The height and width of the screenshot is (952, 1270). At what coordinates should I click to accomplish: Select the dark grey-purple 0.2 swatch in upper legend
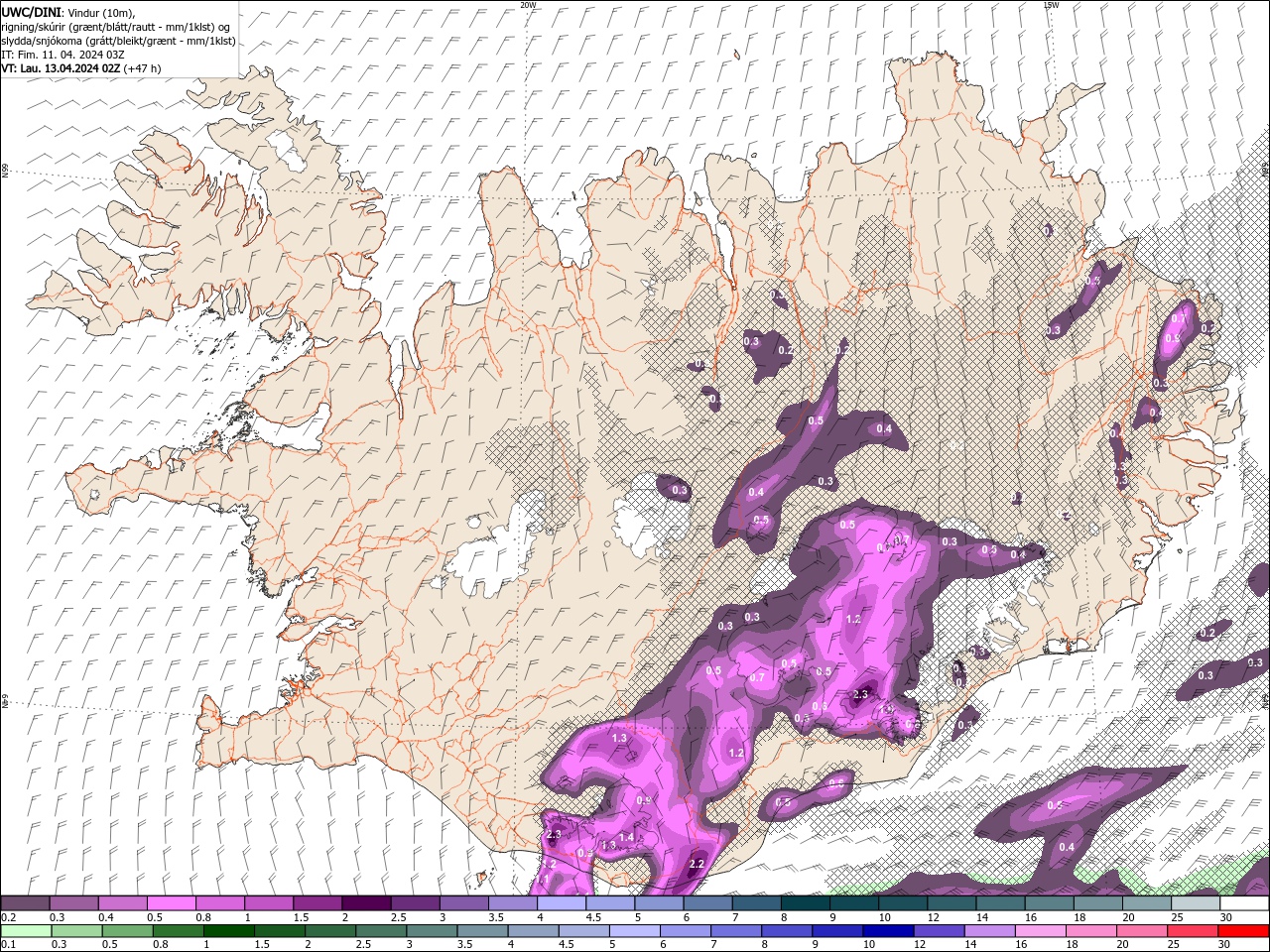coord(25,903)
